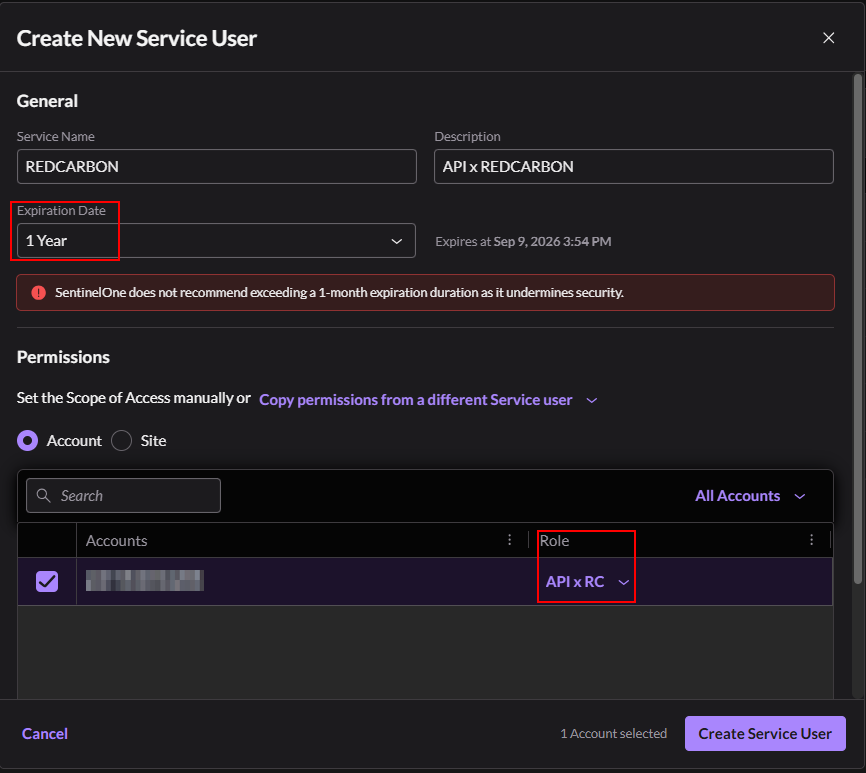This screenshot has height=773, width=866.
Task: Close the Create New Service User dialog
Action: tap(828, 38)
